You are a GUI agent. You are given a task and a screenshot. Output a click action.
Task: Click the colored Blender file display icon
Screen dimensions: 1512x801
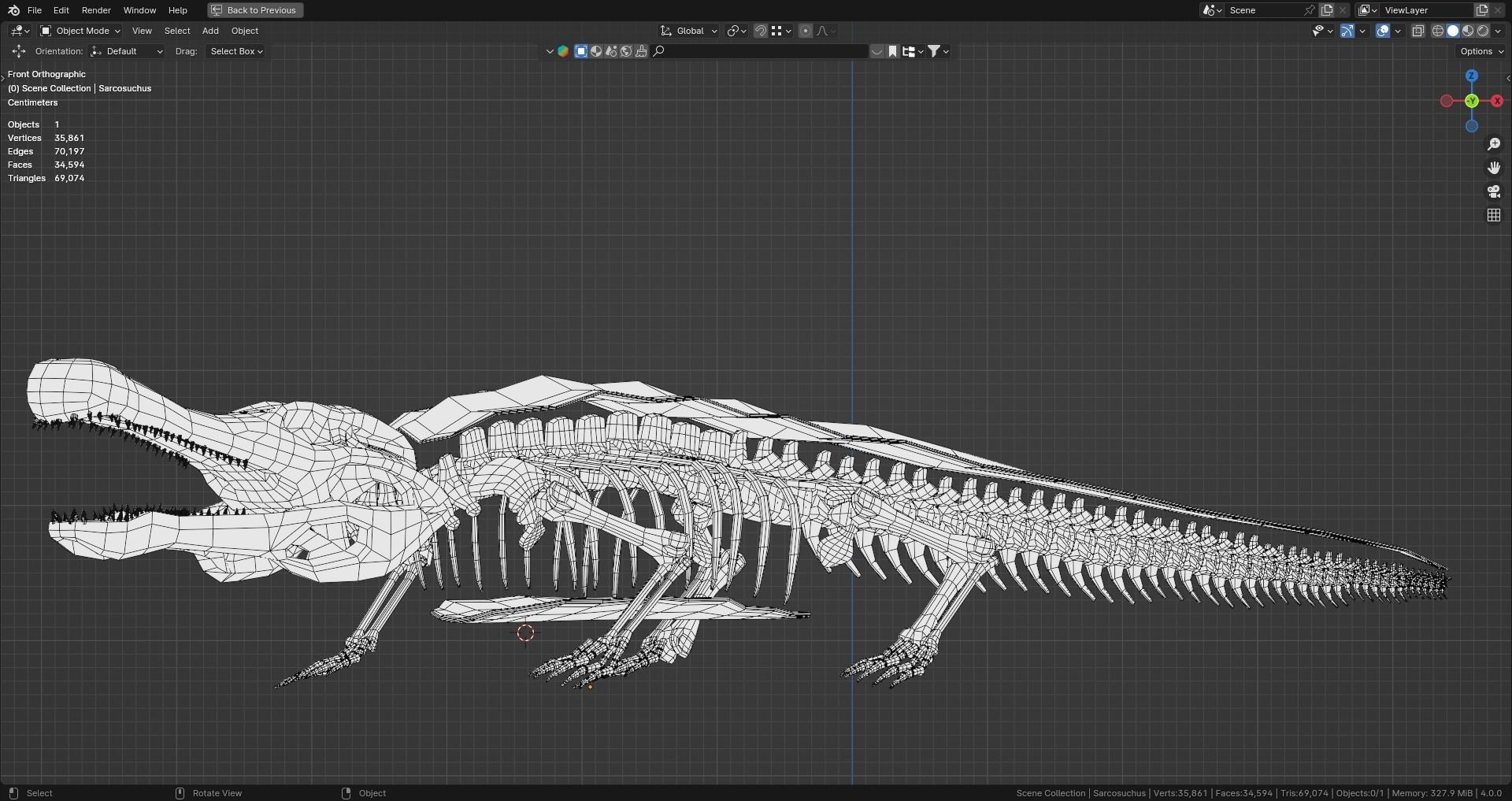[x=563, y=51]
